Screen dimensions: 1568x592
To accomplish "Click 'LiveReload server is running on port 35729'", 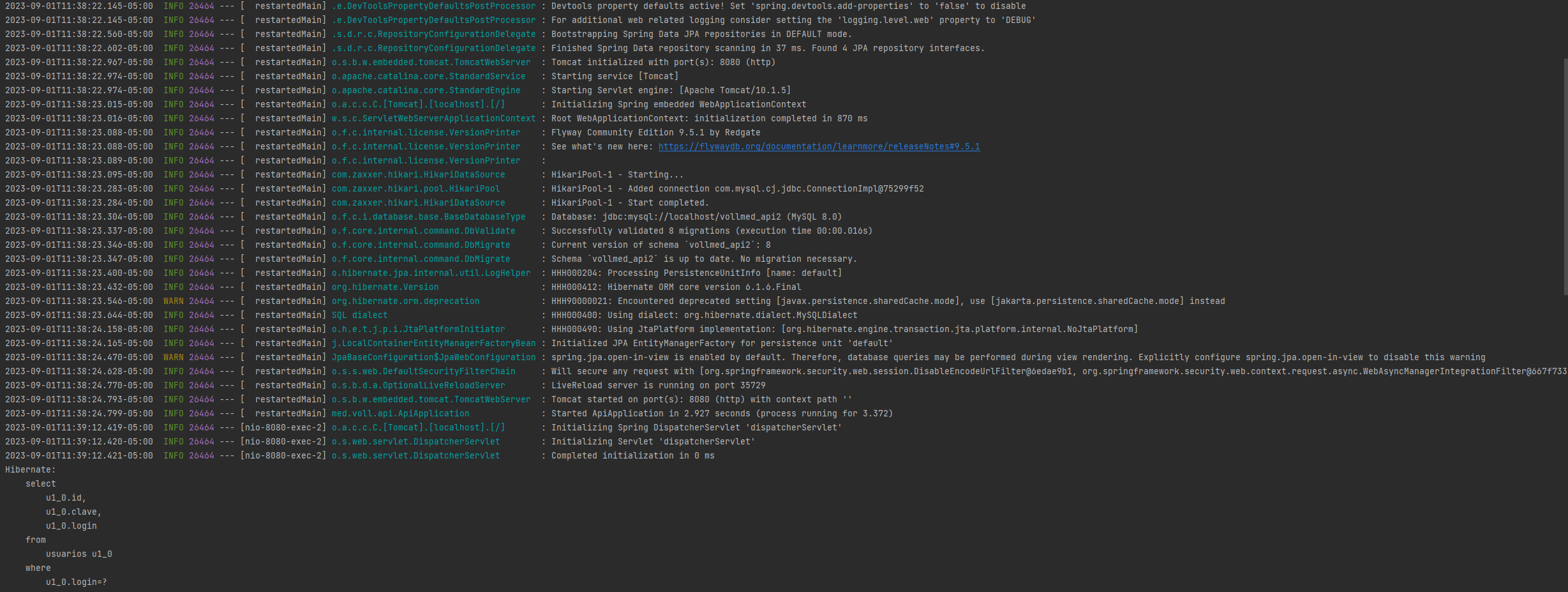I will (x=658, y=386).
